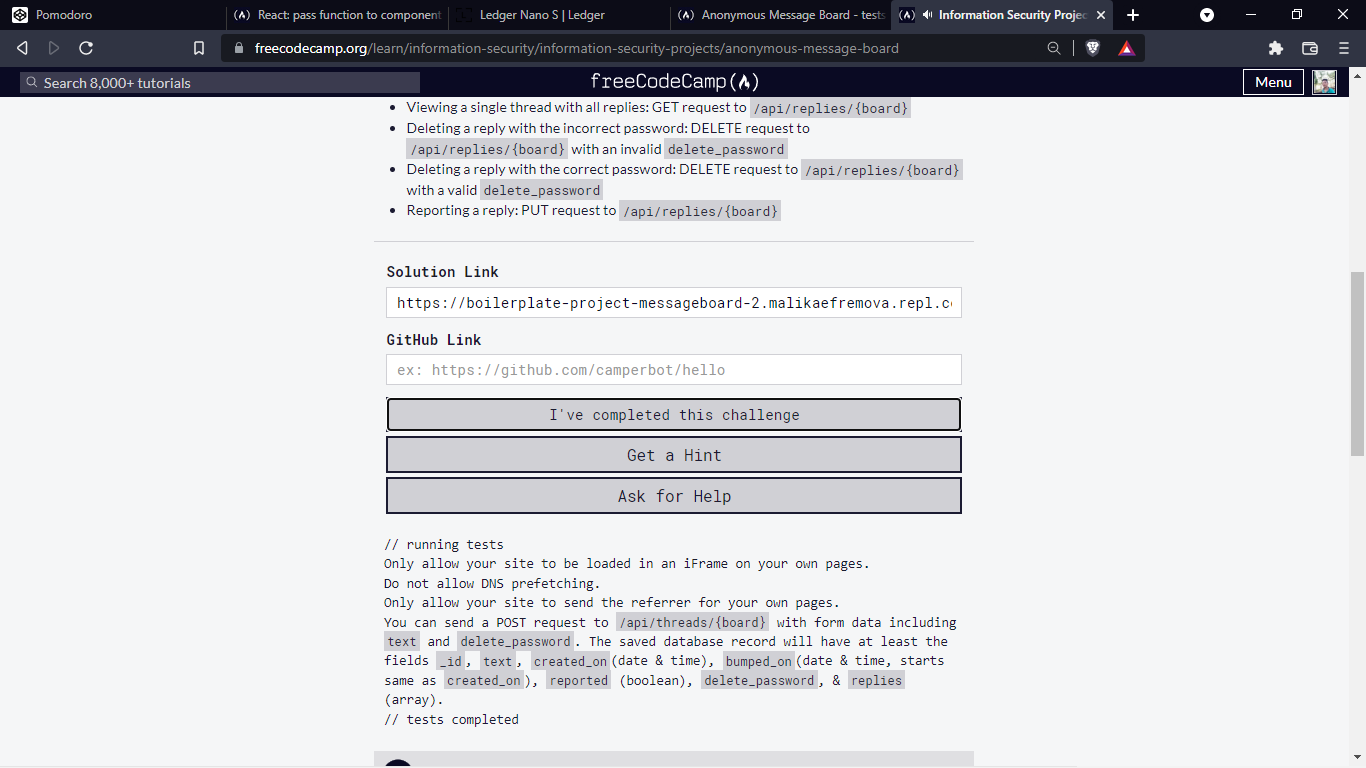
Task: Open the browser hamburger menu
Action: 1344,48
